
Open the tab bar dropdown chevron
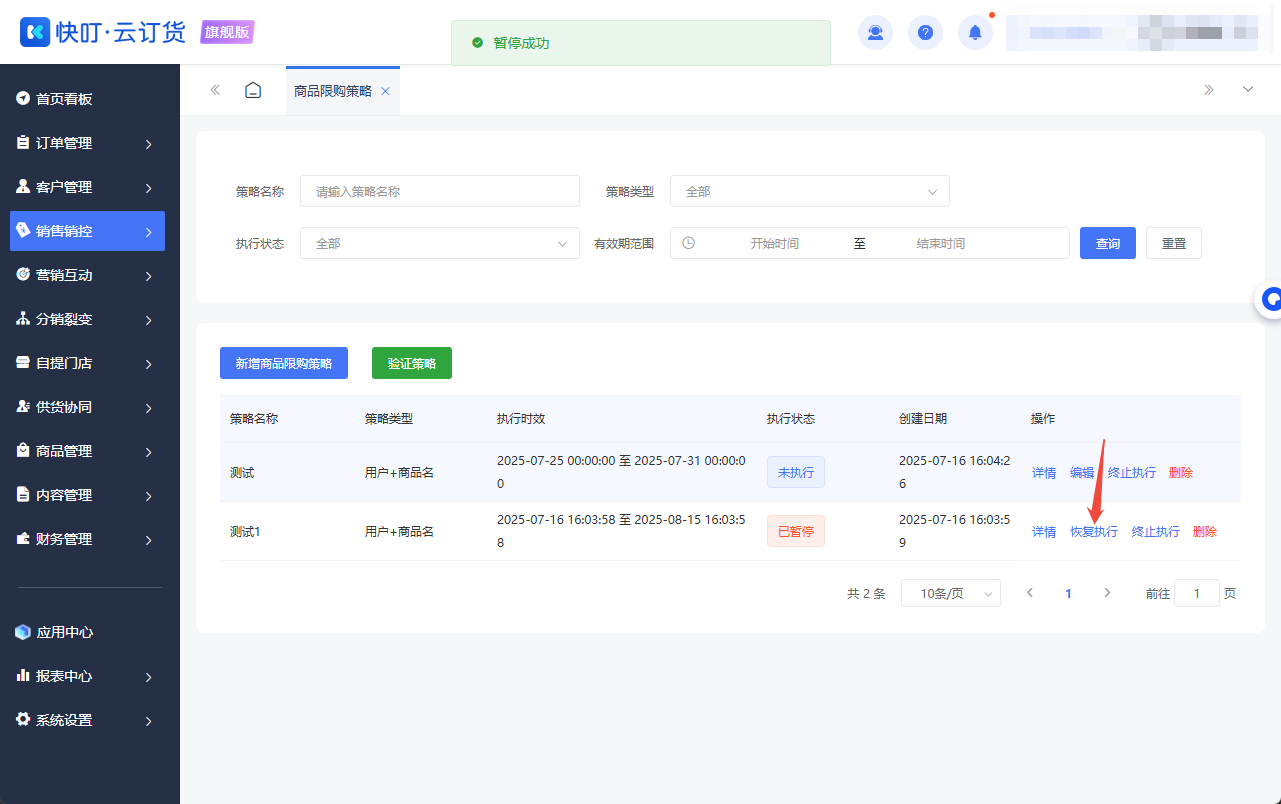point(1248,90)
